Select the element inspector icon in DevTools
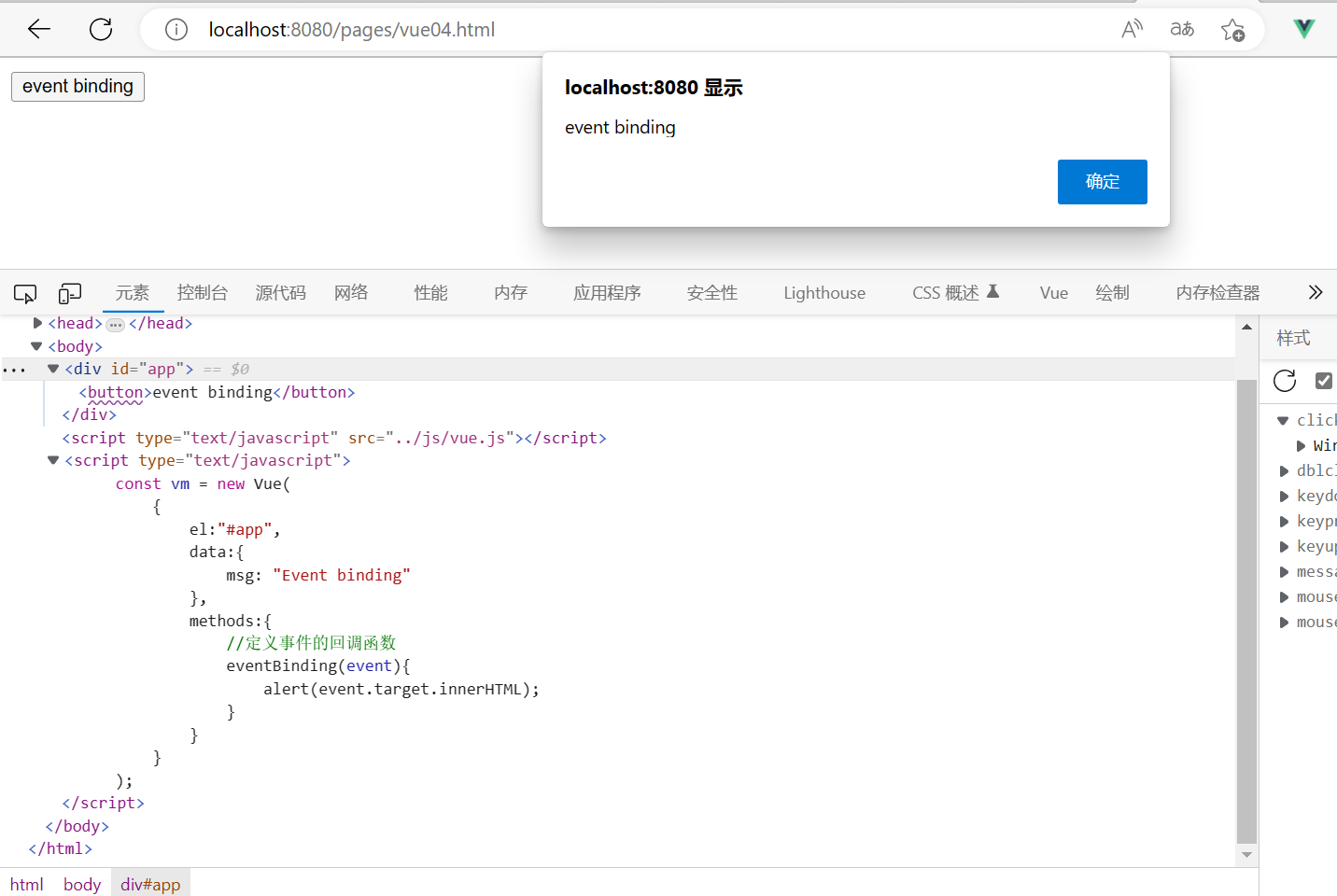Viewport: 1337px width, 896px height. pos(25,293)
